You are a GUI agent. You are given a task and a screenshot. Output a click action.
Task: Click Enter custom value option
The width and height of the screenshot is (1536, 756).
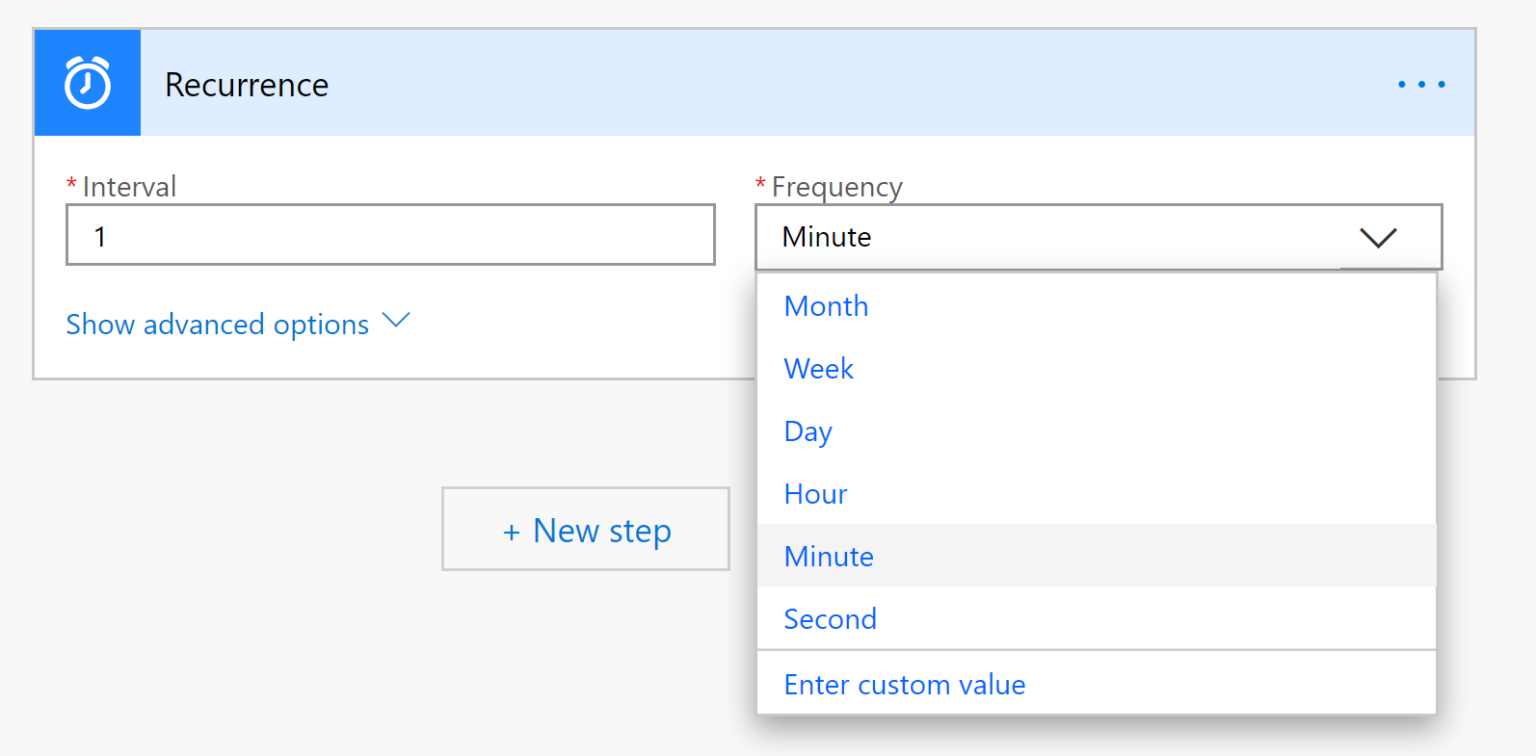[x=904, y=684]
